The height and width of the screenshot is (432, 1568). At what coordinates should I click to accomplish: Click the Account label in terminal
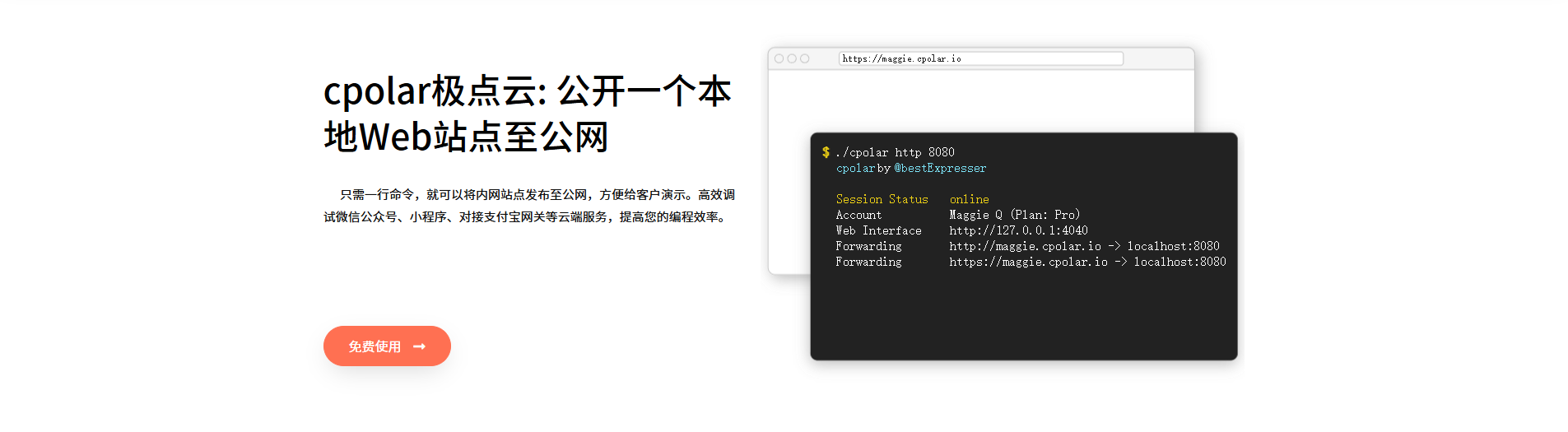[x=858, y=215]
